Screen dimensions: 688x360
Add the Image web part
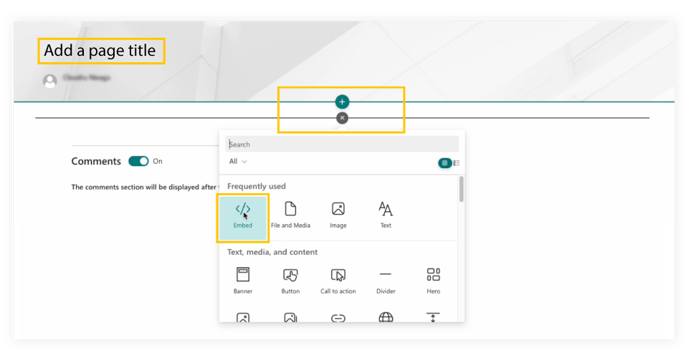point(338,215)
